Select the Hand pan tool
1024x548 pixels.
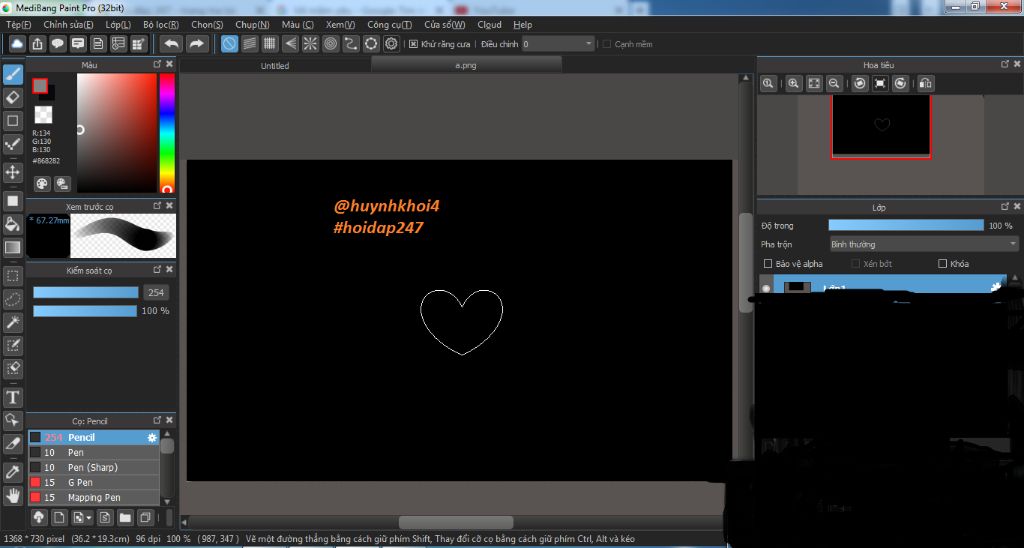[x=12, y=495]
